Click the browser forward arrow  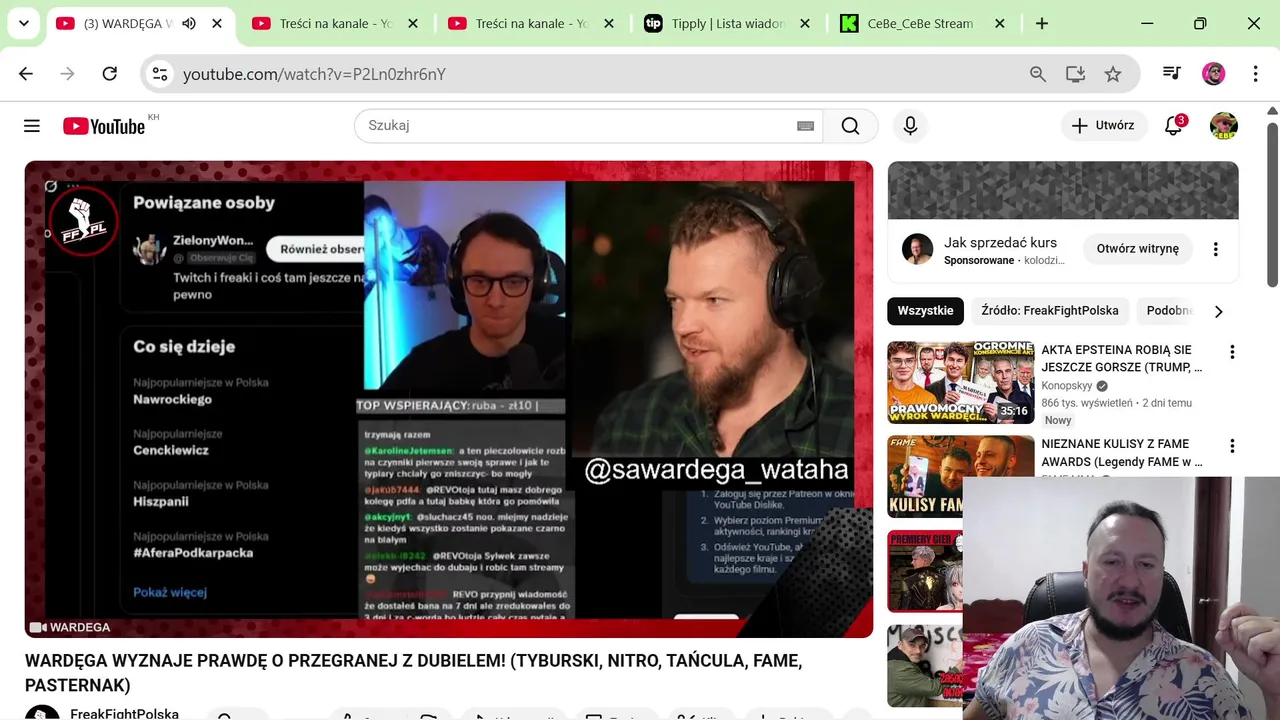tap(68, 74)
